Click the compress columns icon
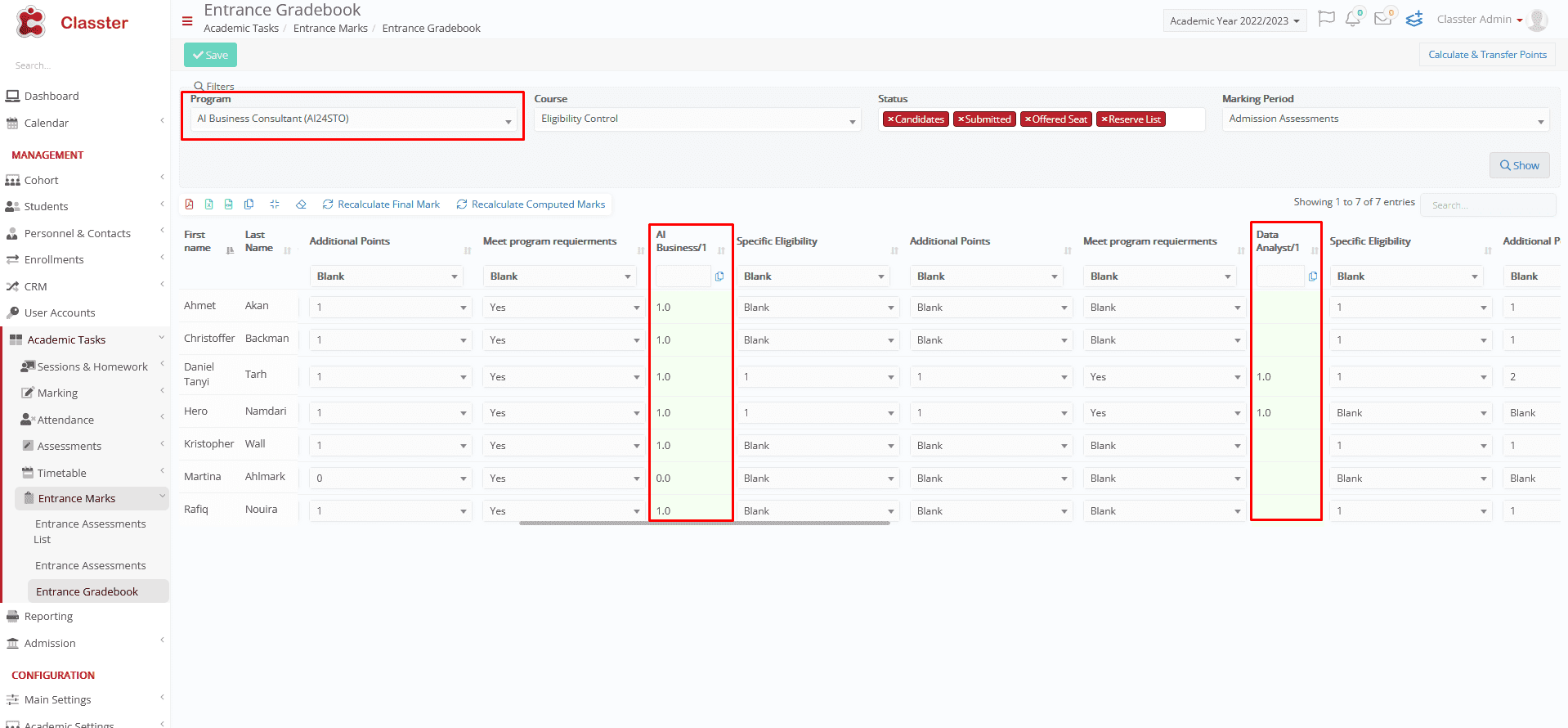1568x728 pixels. [x=275, y=204]
